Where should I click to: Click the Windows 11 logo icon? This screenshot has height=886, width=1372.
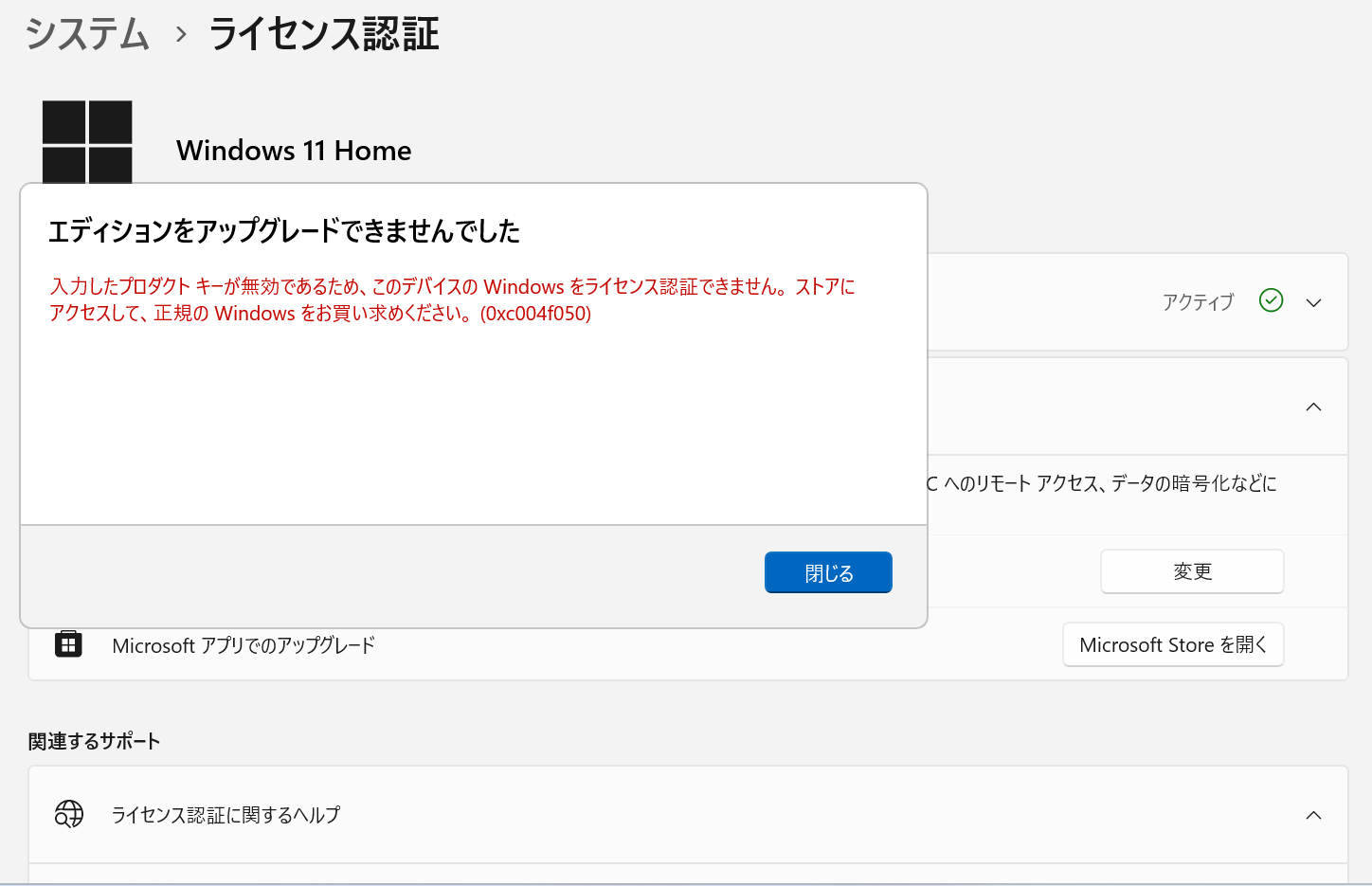[x=87, y=141]
